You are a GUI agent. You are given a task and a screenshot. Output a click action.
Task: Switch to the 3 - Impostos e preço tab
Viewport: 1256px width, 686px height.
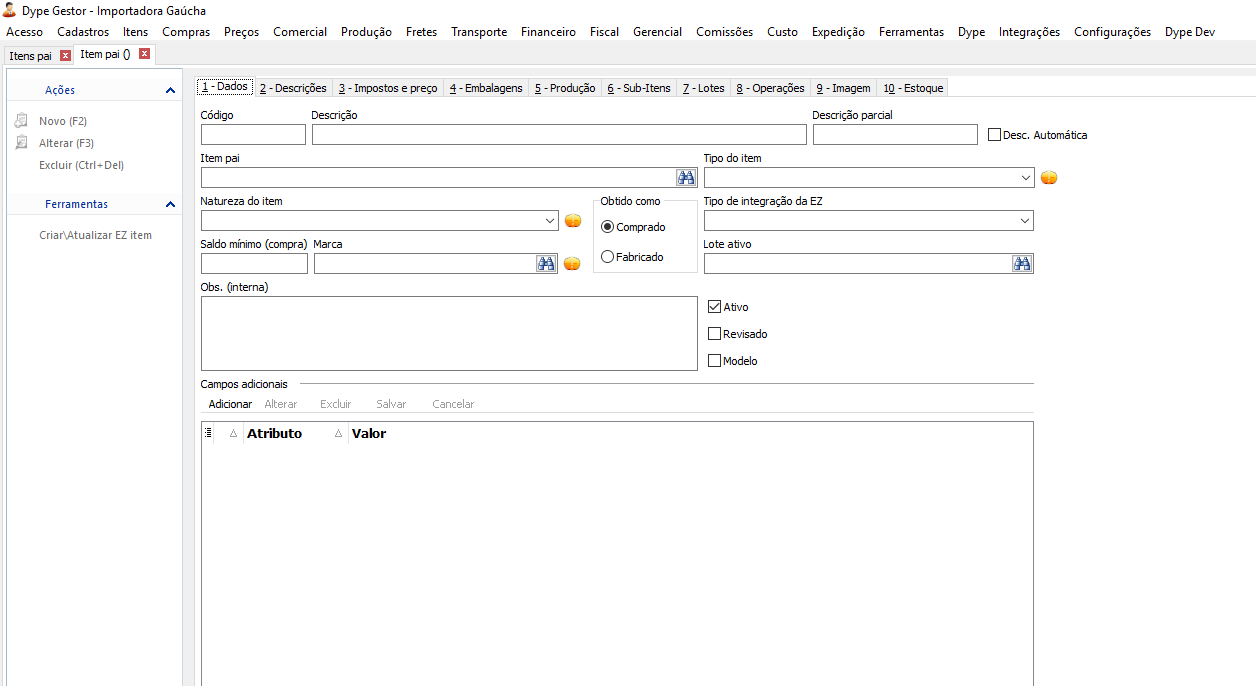point(388,88)
